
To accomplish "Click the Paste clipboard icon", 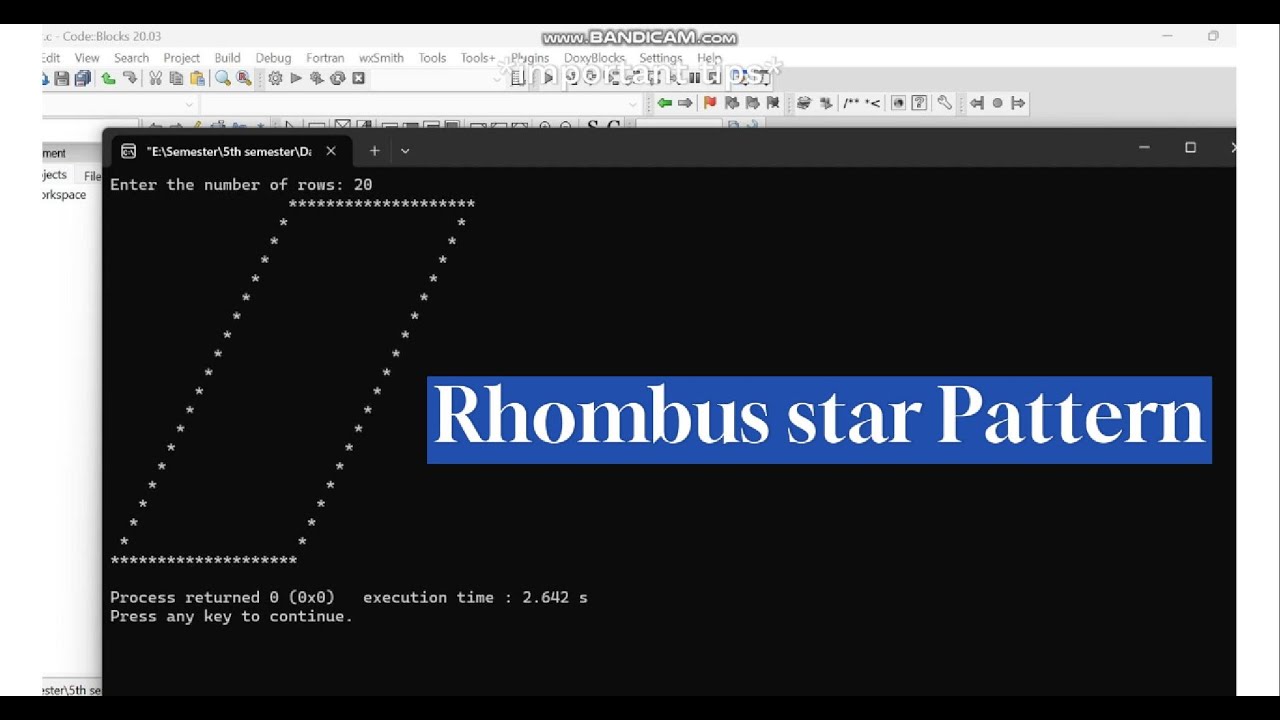I will 197,78.
